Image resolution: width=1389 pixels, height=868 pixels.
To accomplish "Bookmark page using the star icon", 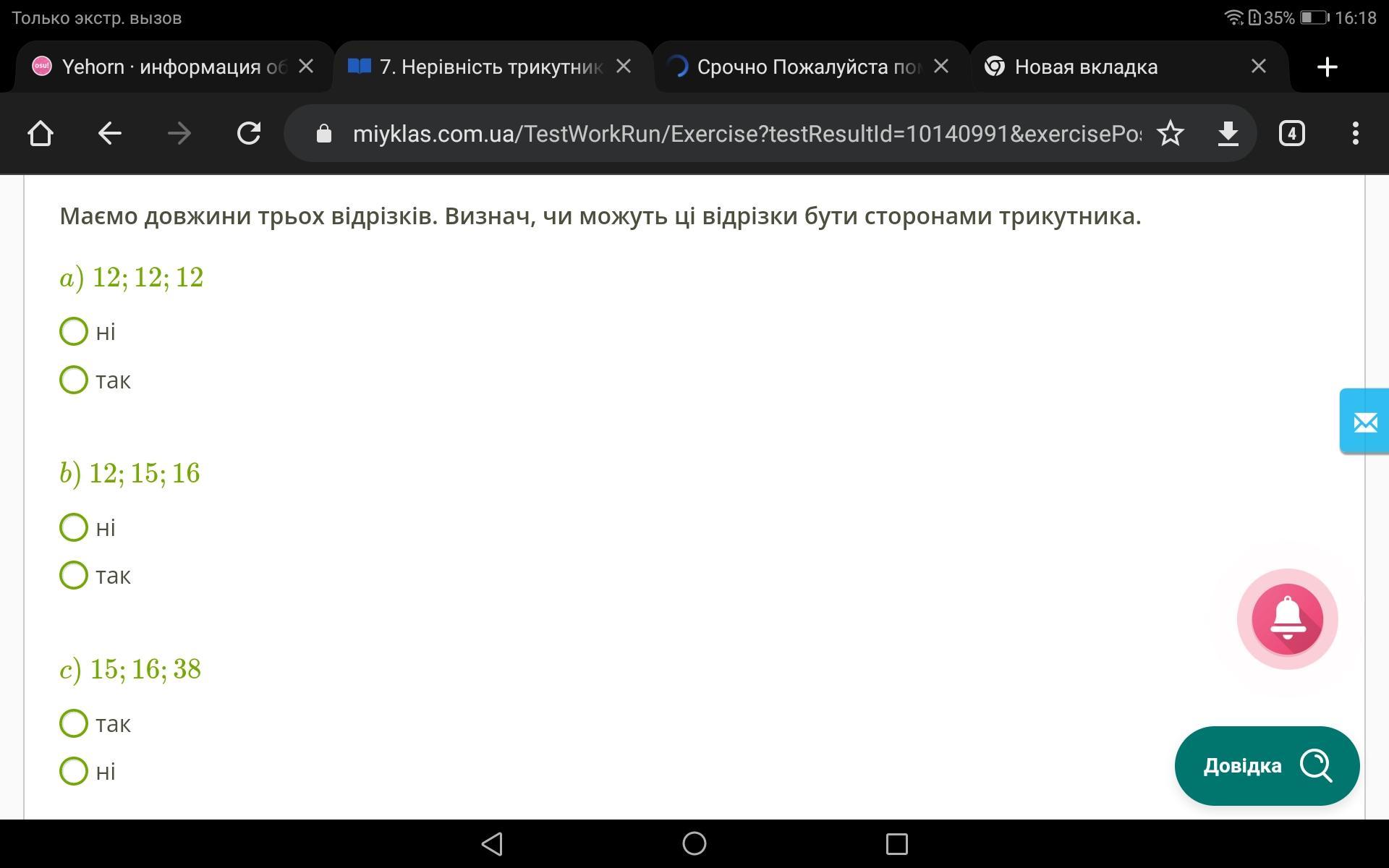I will pos(1170,133).
